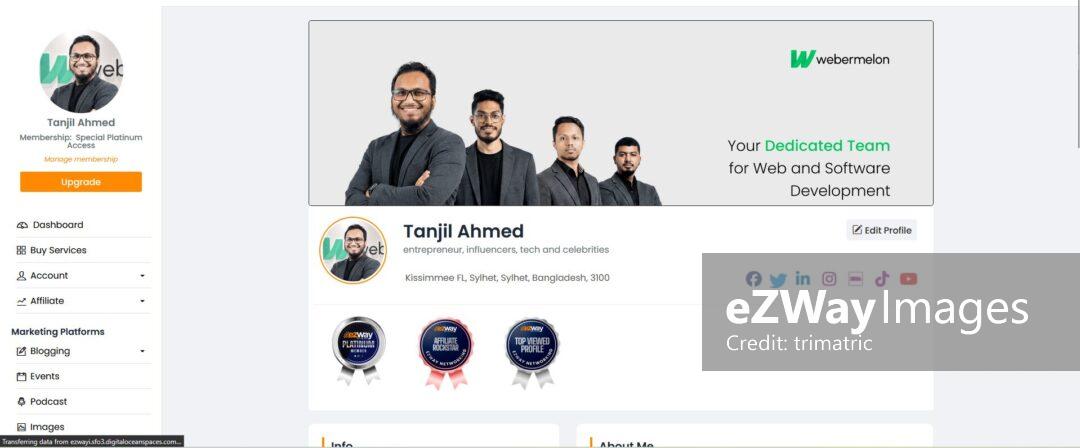
Task: Open the TikTok profile icon
Action: [882, 278]
